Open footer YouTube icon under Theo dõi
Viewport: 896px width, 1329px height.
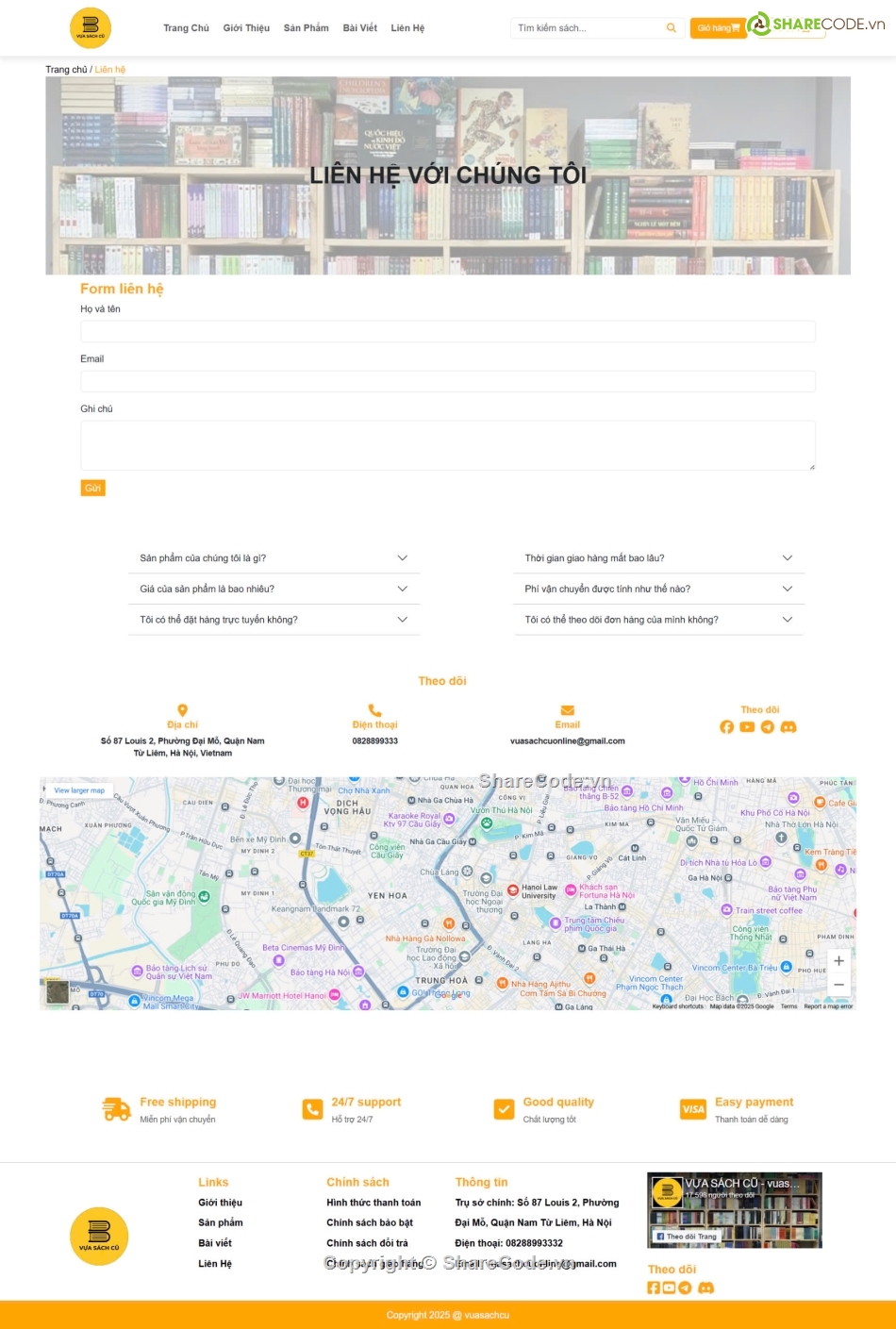669,1287
